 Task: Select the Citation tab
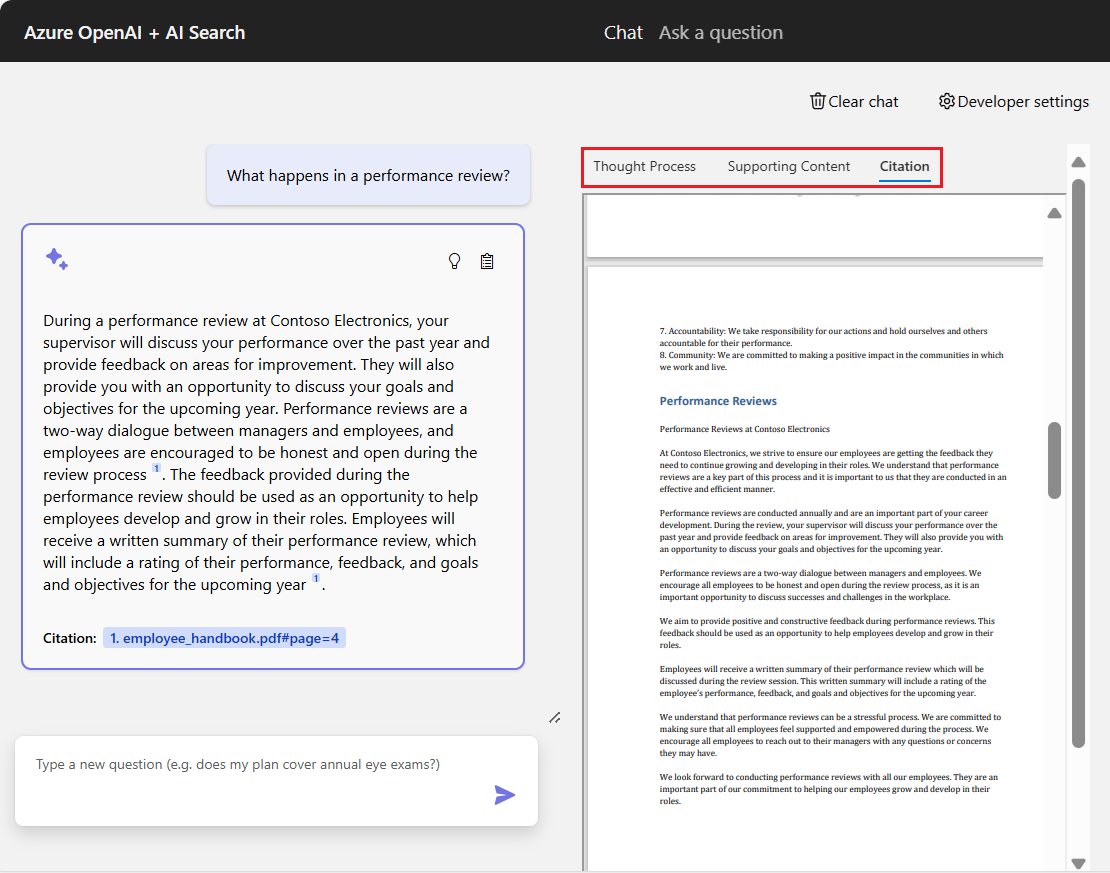(904, 166)
